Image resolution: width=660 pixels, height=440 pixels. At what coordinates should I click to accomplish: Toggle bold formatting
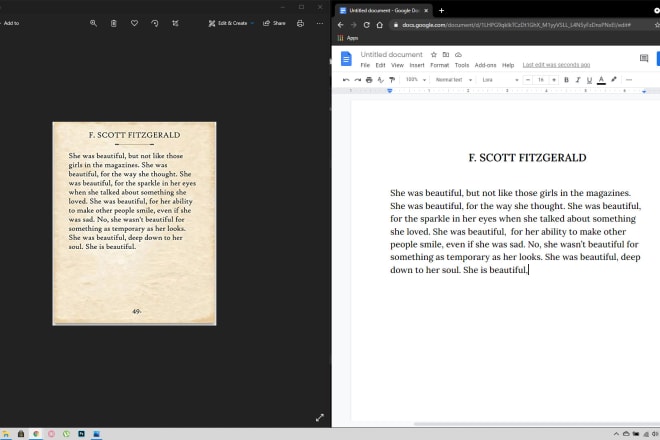click(566, 80)
